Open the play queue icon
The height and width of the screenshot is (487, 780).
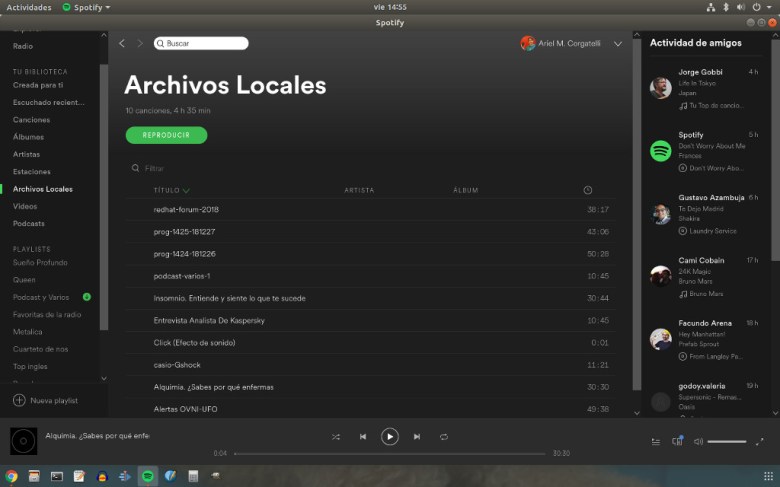tap(656, 441)
